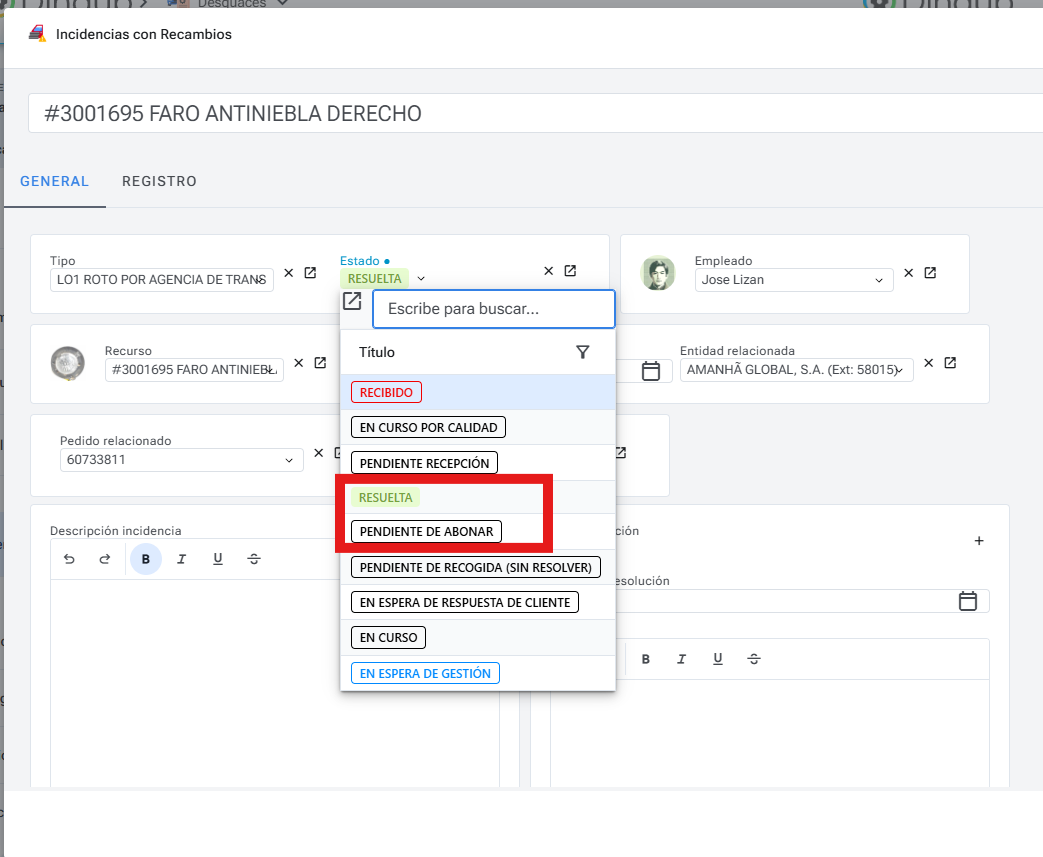
Task: Open Empleado record via external link icon
Action: 930,273
